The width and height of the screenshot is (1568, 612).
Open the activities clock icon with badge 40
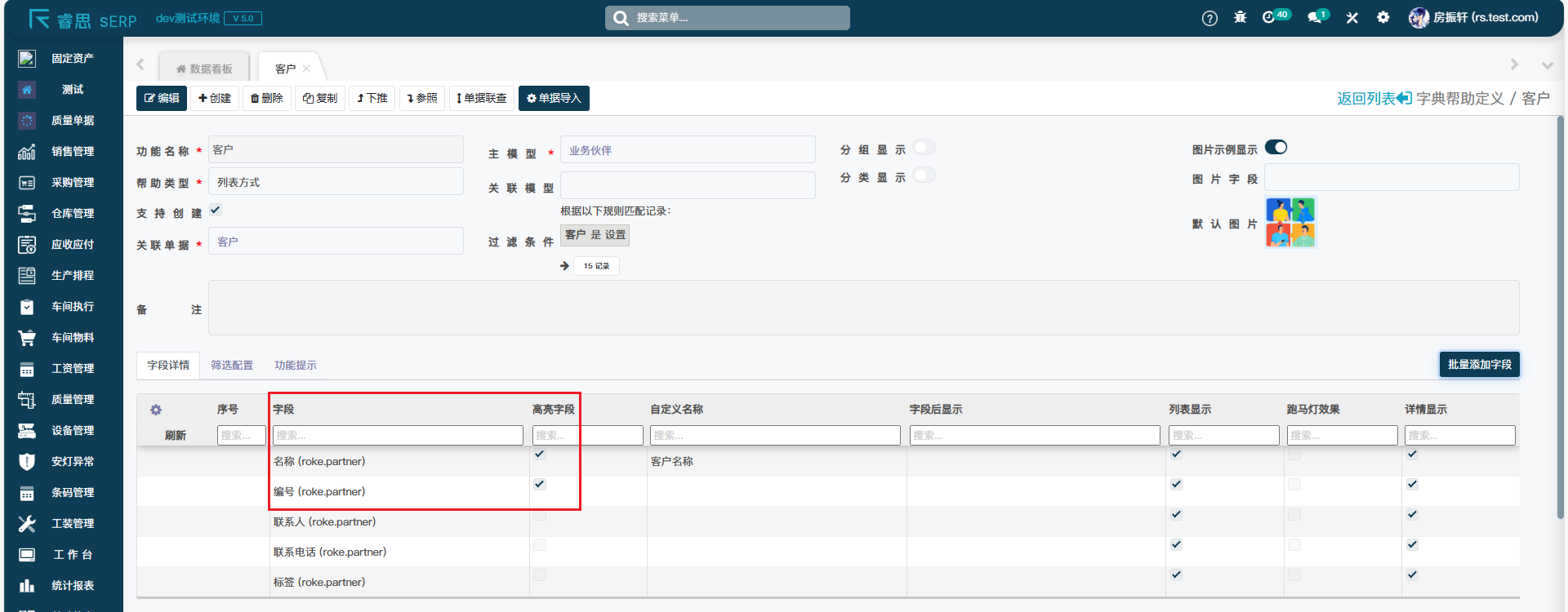(1269, 17)
